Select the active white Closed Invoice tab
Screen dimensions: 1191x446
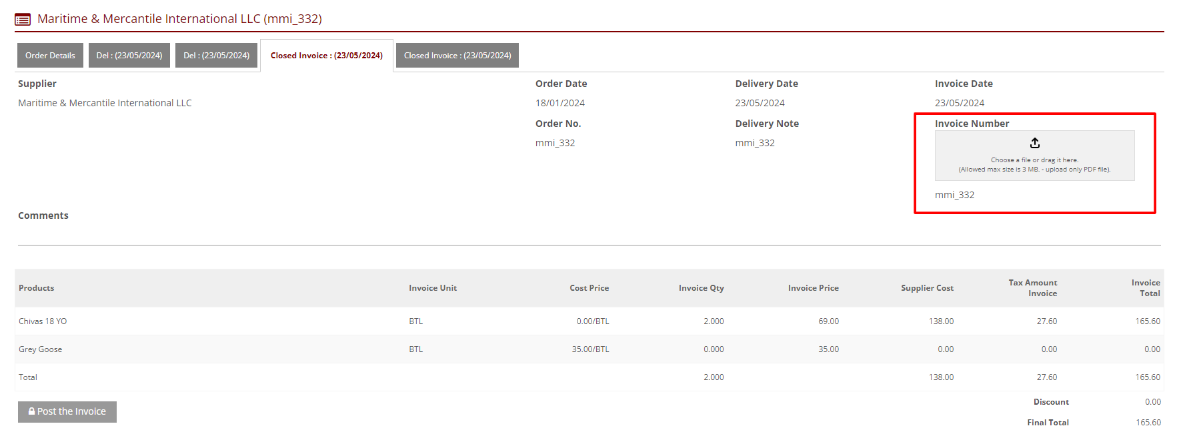pos(326,55)
